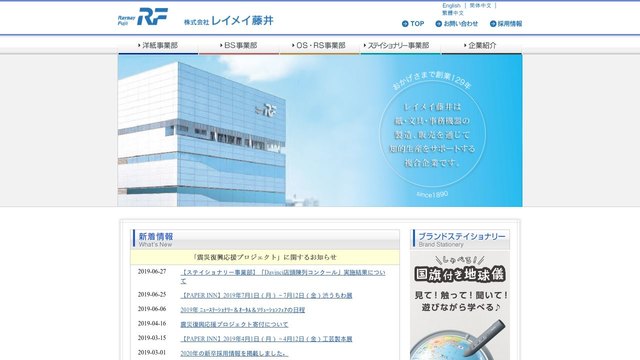The height and width of the screenshot is (360, 640).
Task: Click the date 2019-04-16
Action: [x=152, y=323]
